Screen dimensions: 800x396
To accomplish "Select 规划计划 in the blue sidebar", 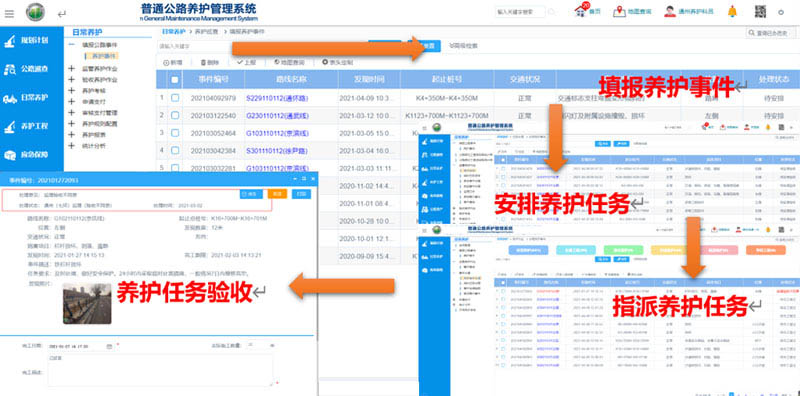I will click(x=32, y=41).
